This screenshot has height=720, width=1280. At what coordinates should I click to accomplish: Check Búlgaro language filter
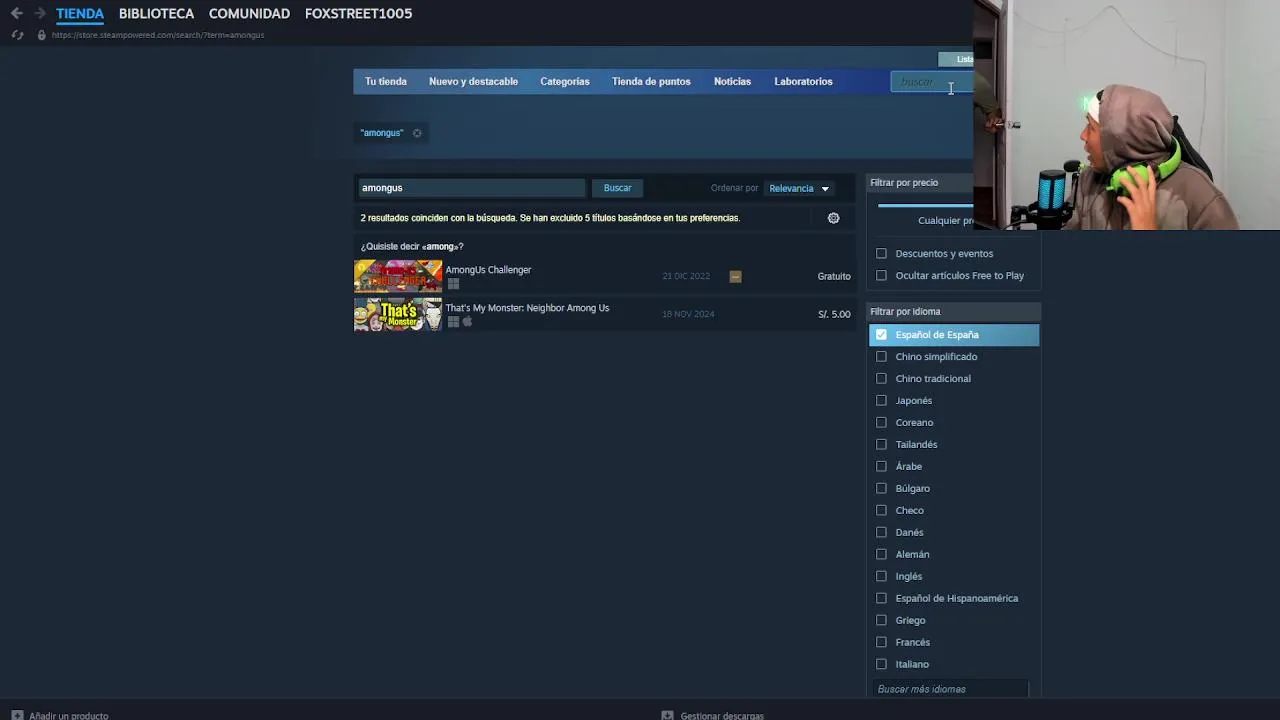point(881,489)
